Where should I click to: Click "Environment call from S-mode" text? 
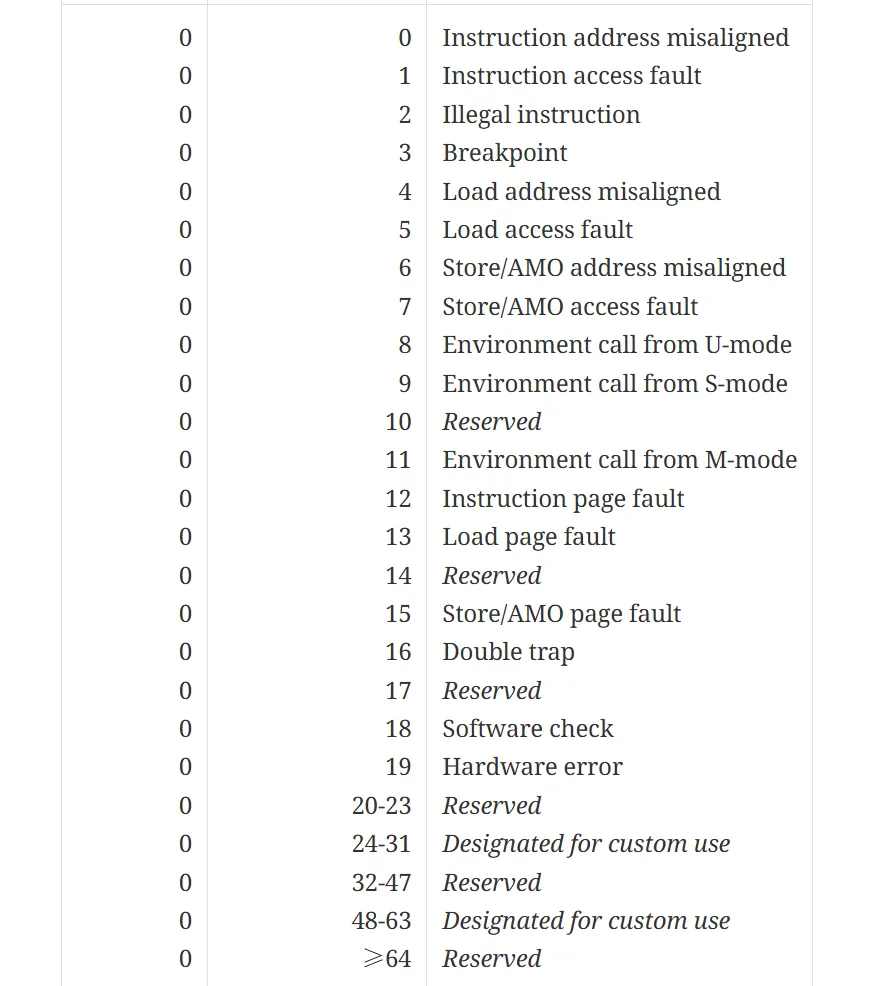615,384
